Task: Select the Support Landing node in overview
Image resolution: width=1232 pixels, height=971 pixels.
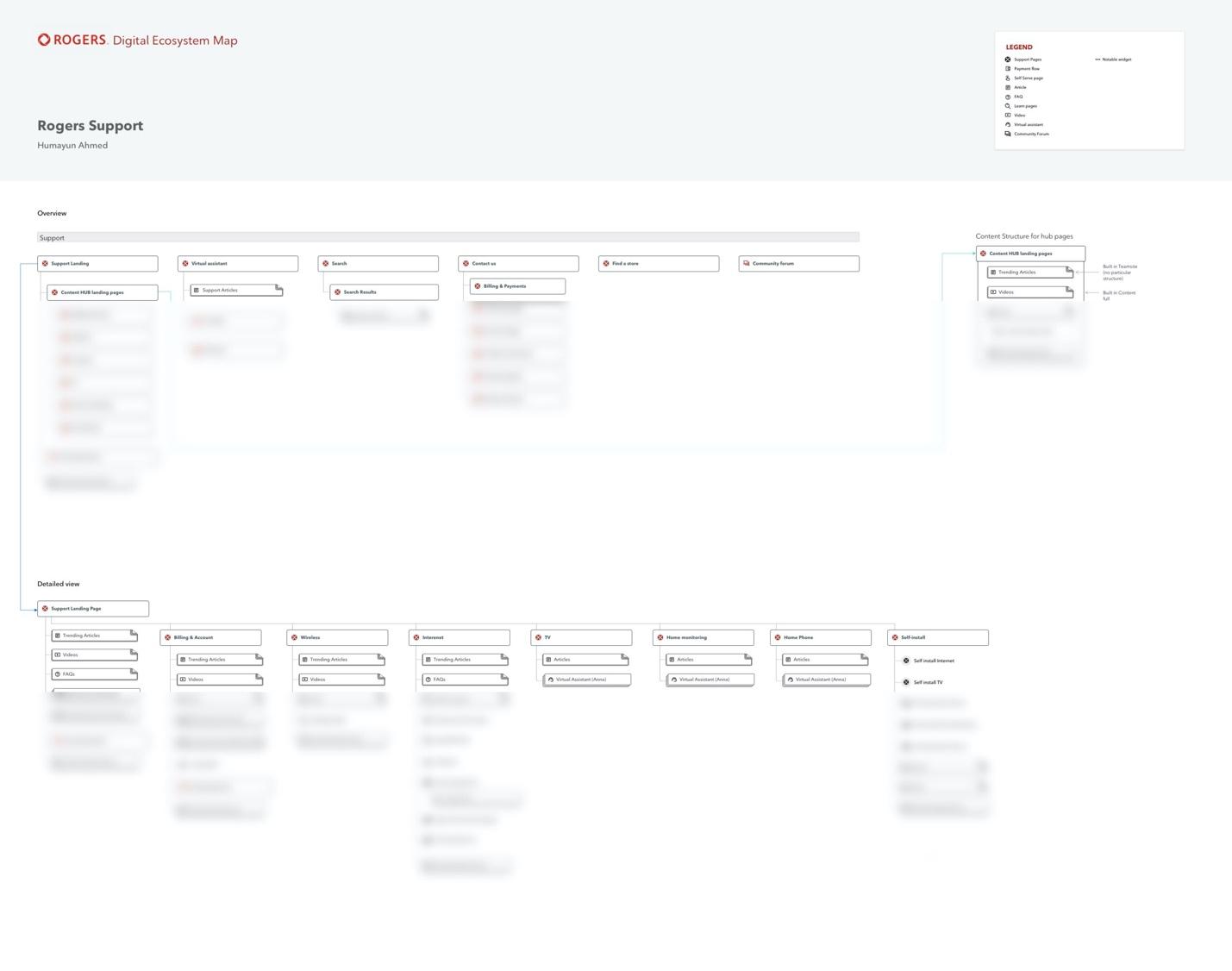Action: point(97,264)
